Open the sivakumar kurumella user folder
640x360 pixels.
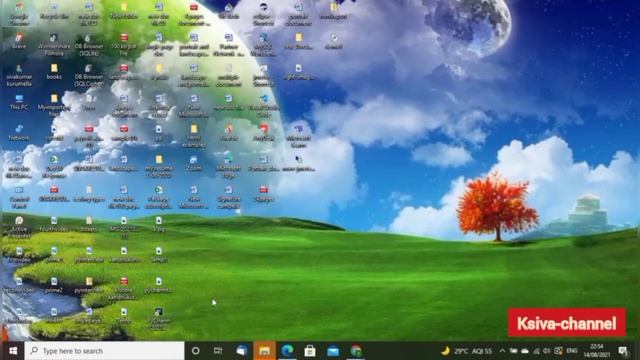19,75
